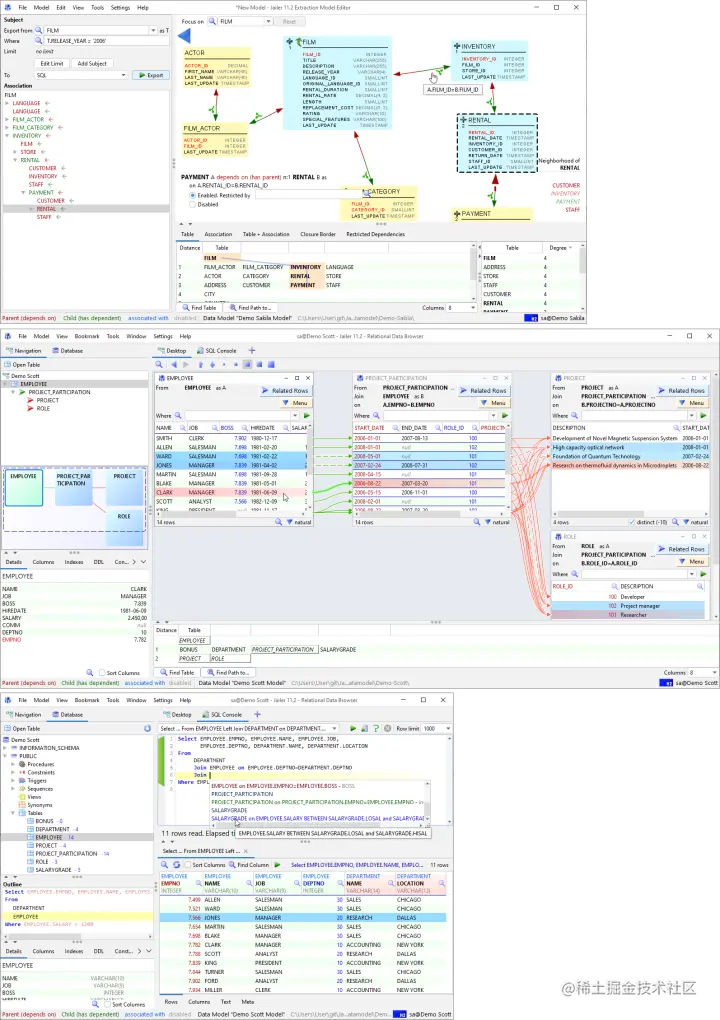Toggle the distinct checkbox in PROJECT panel
720x1020 pixels.
(x=632, y=522)
